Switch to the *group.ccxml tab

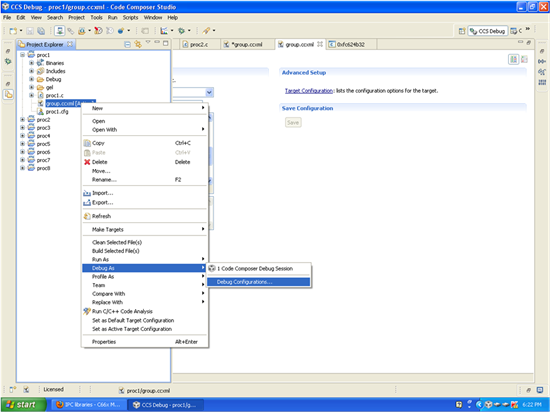(x=247, y=45)
